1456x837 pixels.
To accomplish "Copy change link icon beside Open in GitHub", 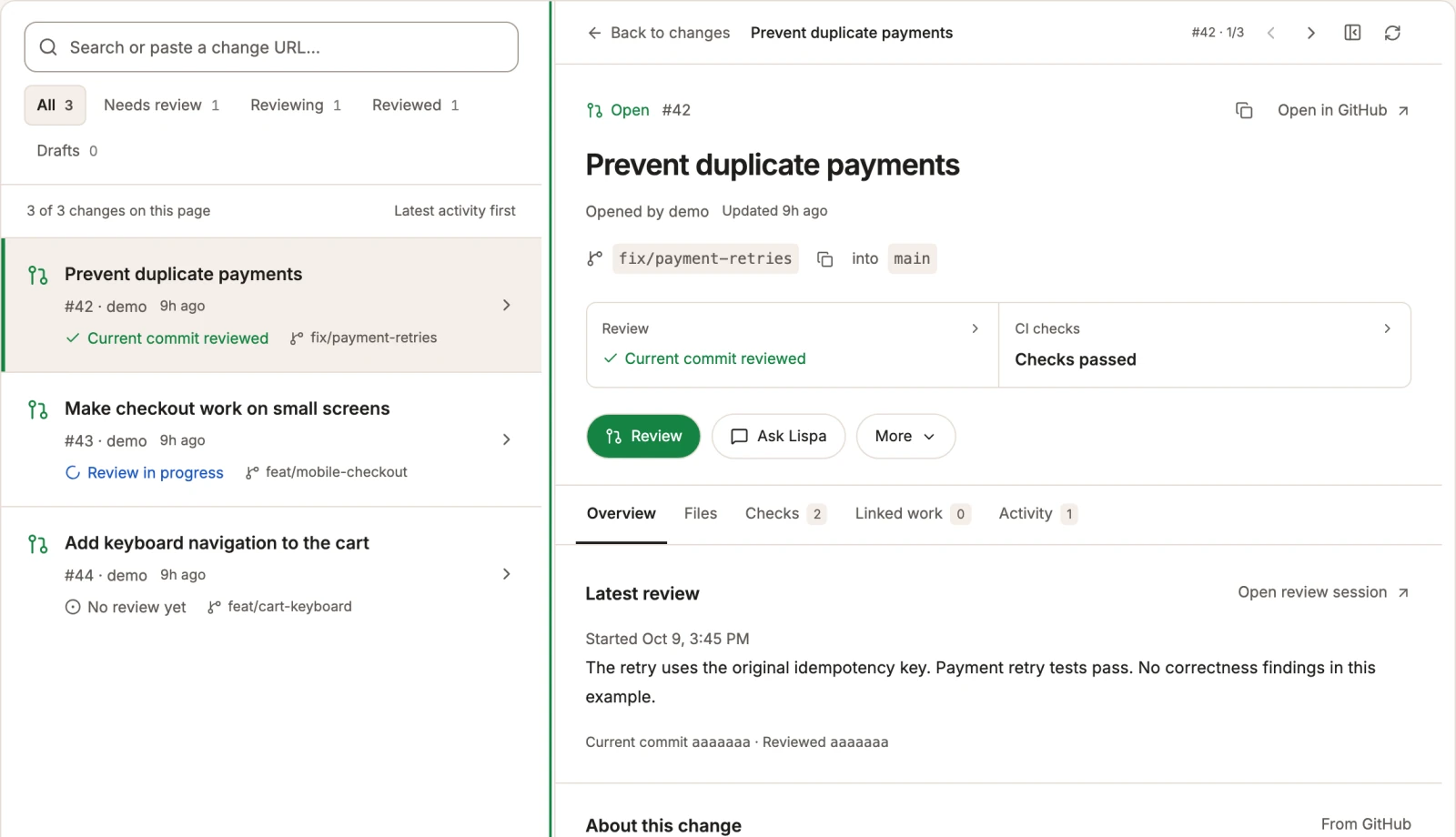I will [x=1244, y=110].
